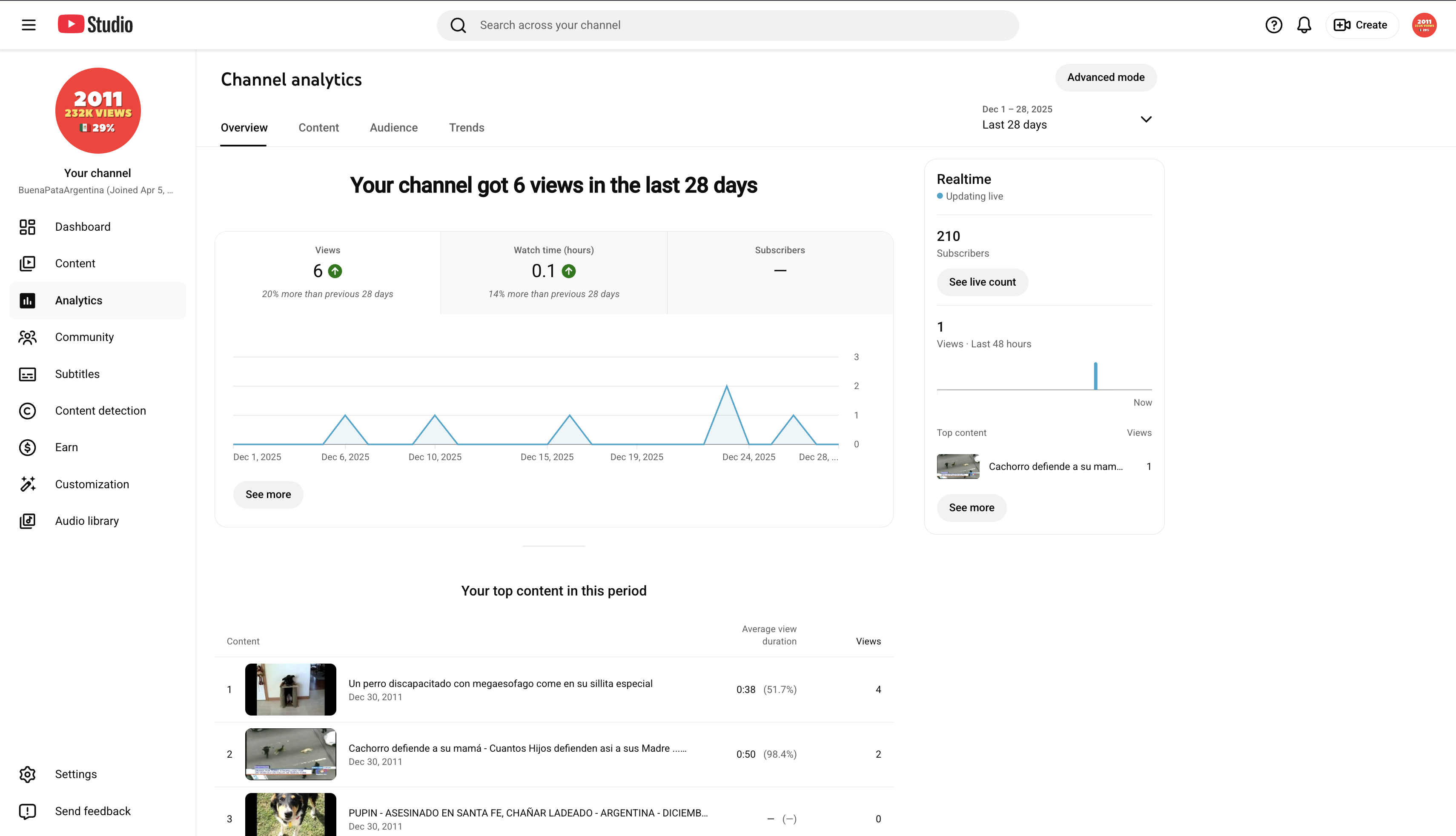Open the hamburger navigation menu

(x=29, y=25)
